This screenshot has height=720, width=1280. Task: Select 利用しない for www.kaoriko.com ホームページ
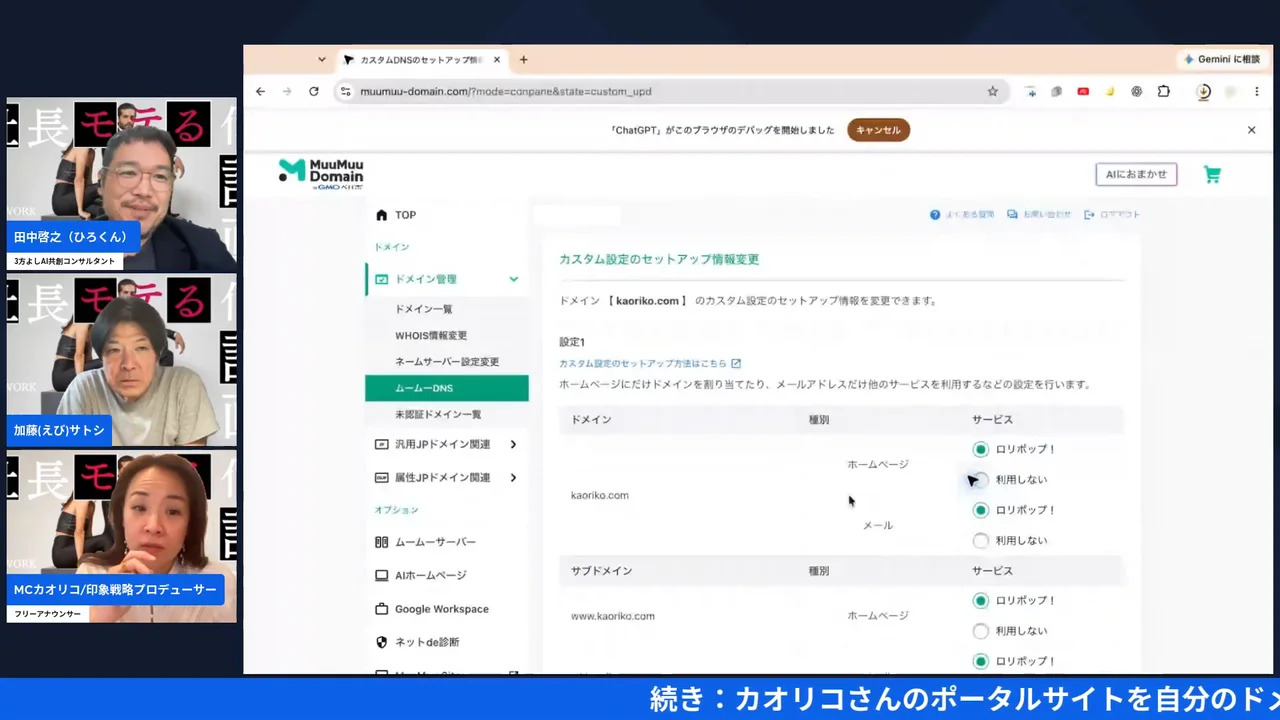[980, 631]
